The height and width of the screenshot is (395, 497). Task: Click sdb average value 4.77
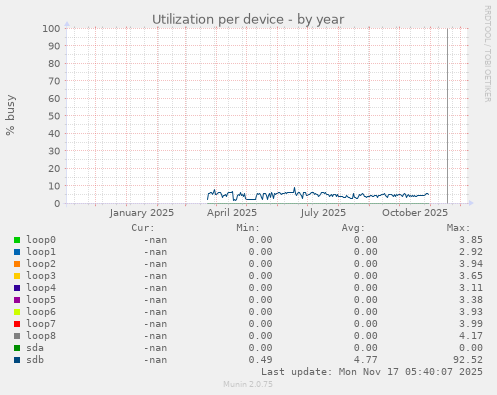pyautogui.click(x=366, y=360)
